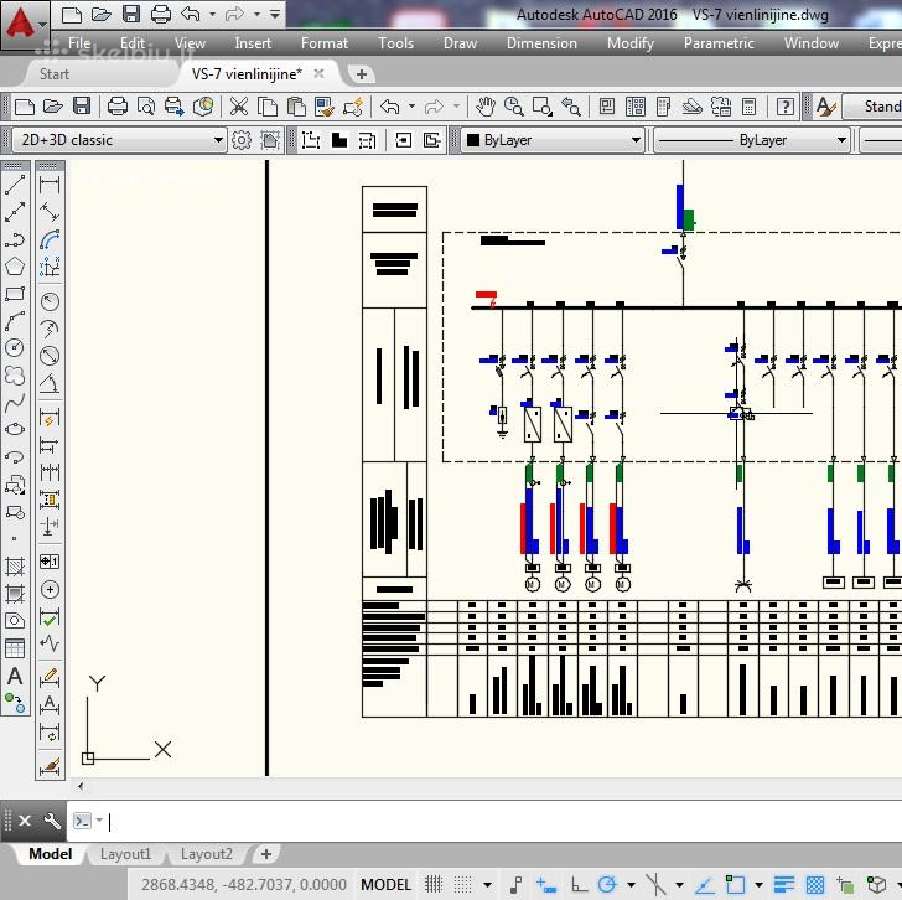Image resolution: width=902 pixels, height=900 pixels.
Task: Toggle object snap in status bar
Action: point(735,884)
